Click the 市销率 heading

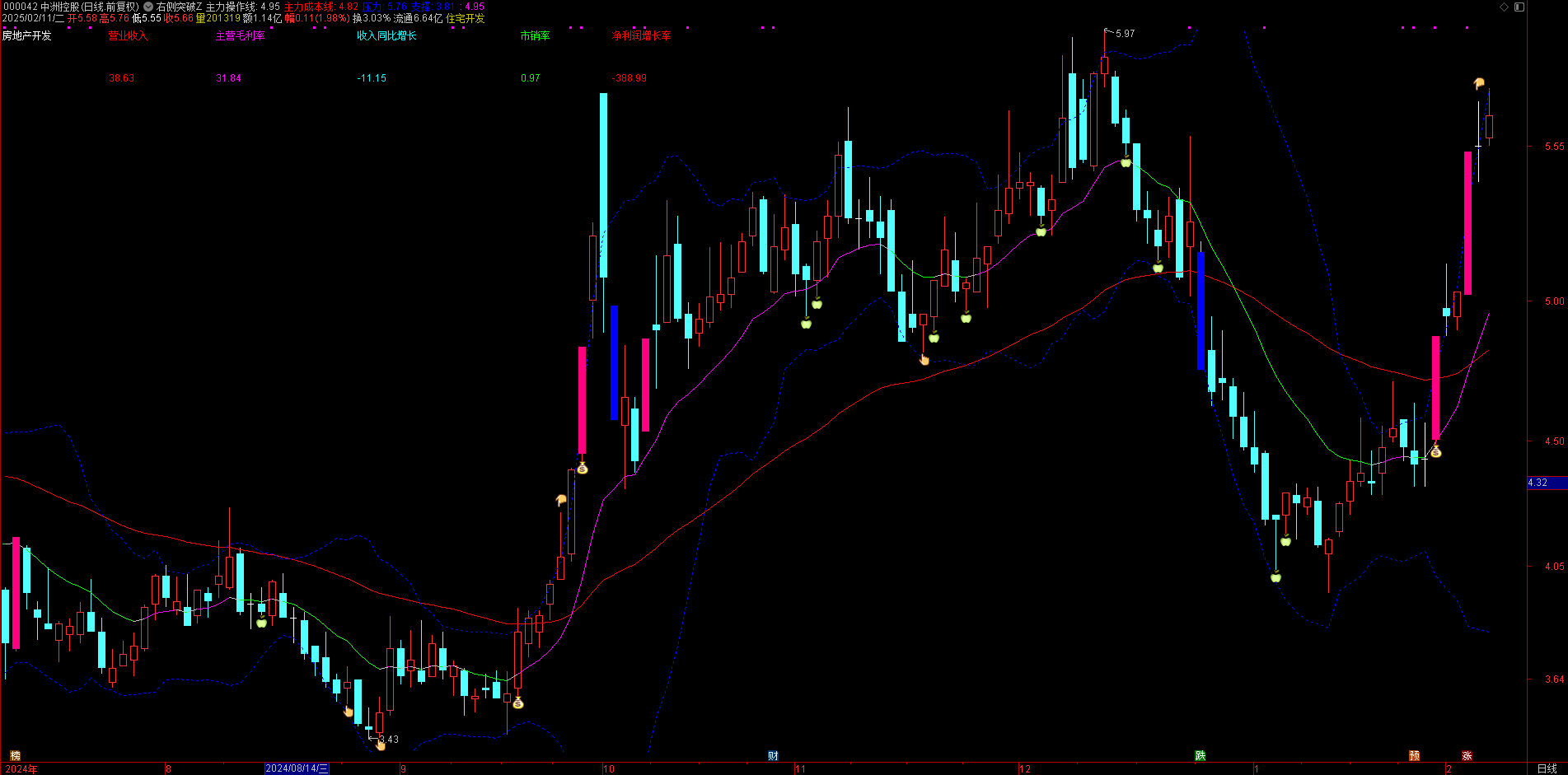[535, 35]
